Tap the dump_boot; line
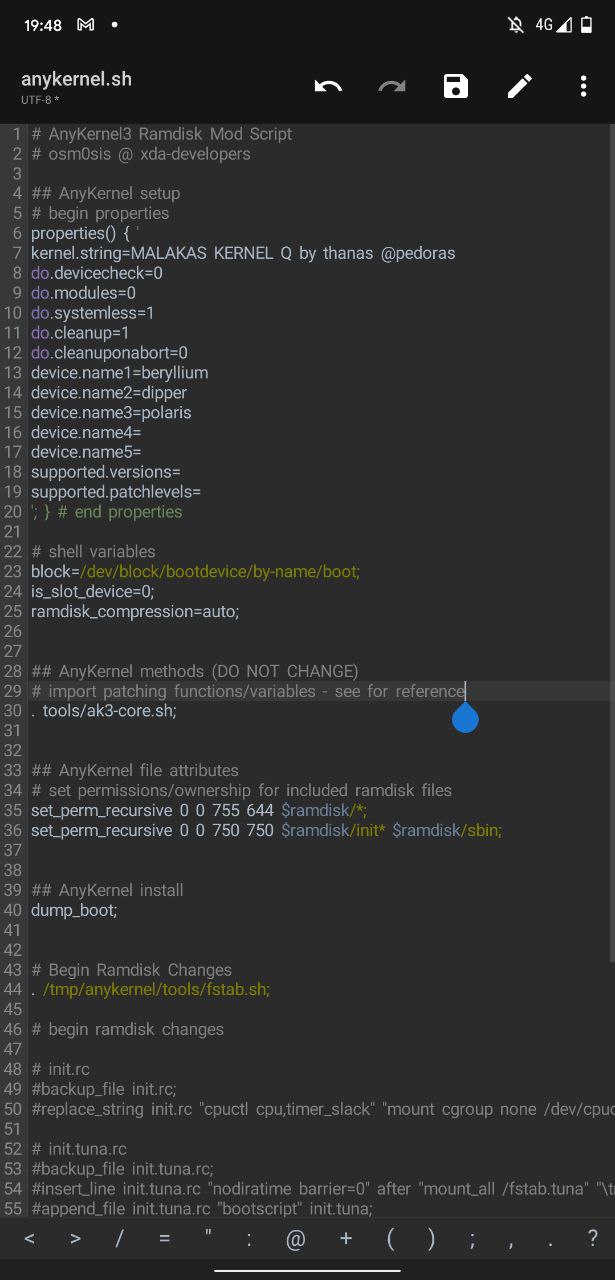 pyautogui.click(x=74, y=910)
